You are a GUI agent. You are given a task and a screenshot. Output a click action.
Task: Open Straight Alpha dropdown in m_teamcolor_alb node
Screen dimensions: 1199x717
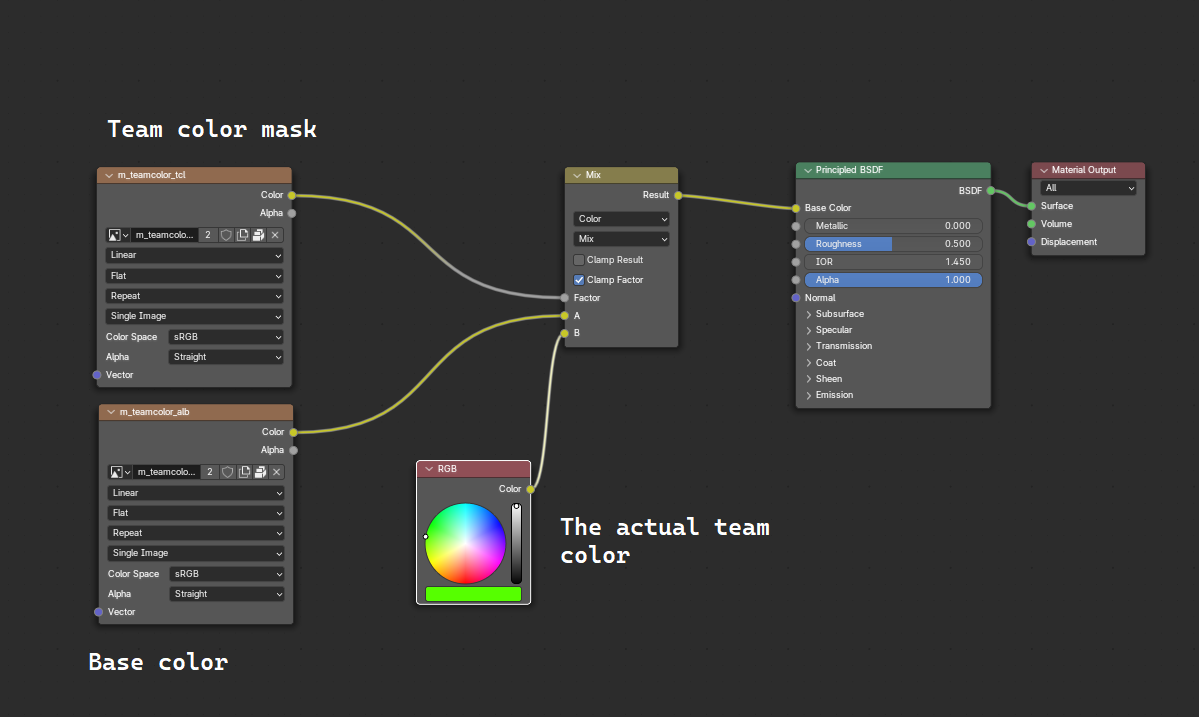(228, 594)
